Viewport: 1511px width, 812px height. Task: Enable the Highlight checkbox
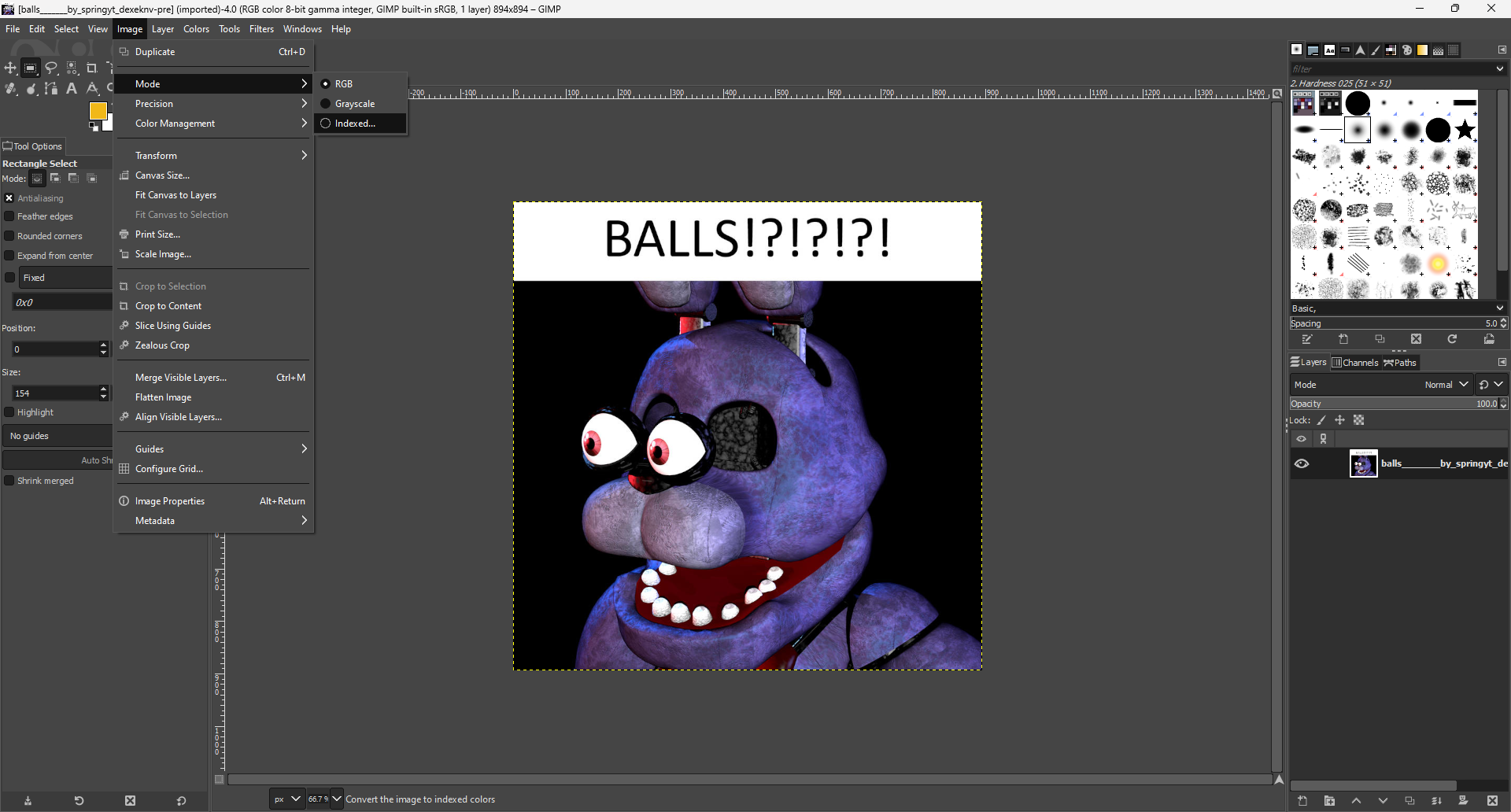tap(9, 412)
